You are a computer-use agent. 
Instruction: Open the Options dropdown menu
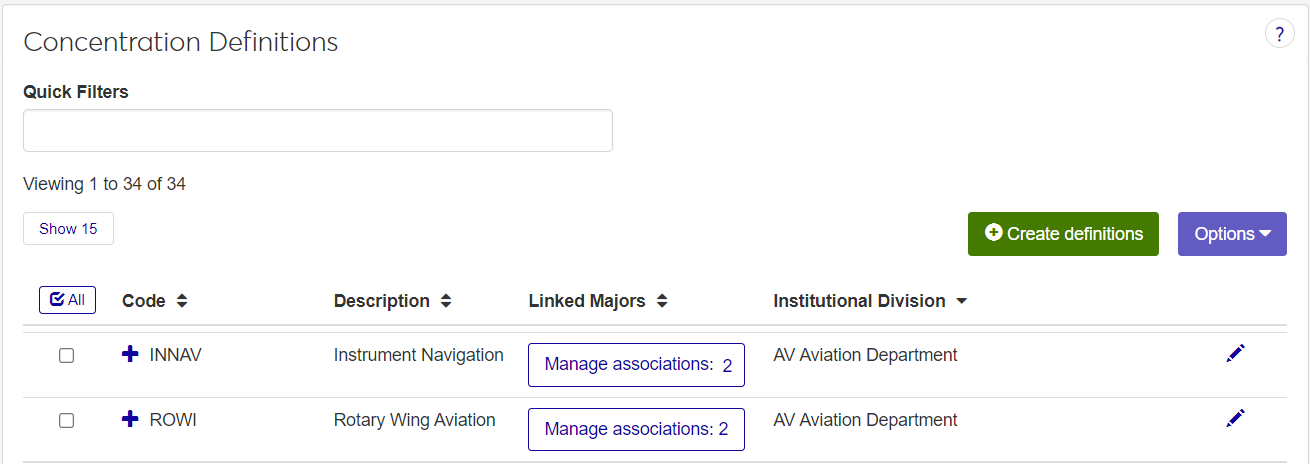(x=1231, y=234)
